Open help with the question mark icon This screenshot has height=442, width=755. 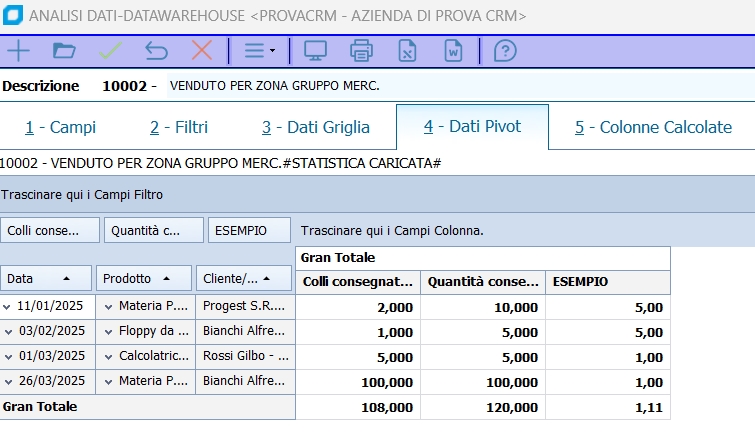point(505,50)
